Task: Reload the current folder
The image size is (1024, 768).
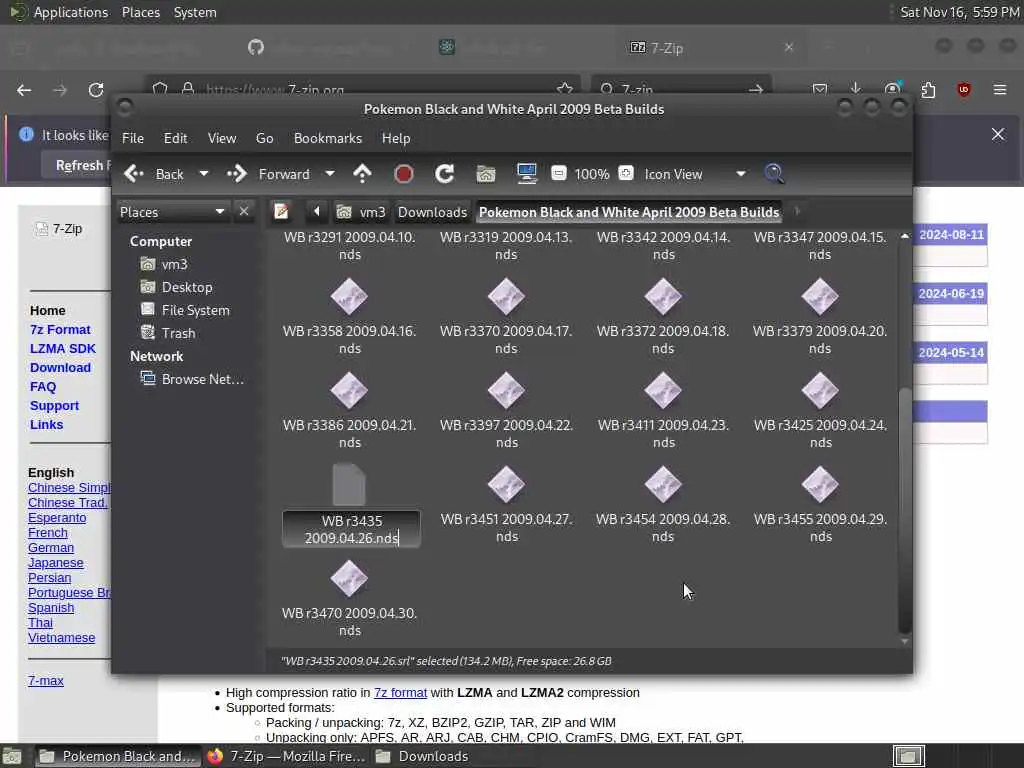Action: click(x=445, y=174)
